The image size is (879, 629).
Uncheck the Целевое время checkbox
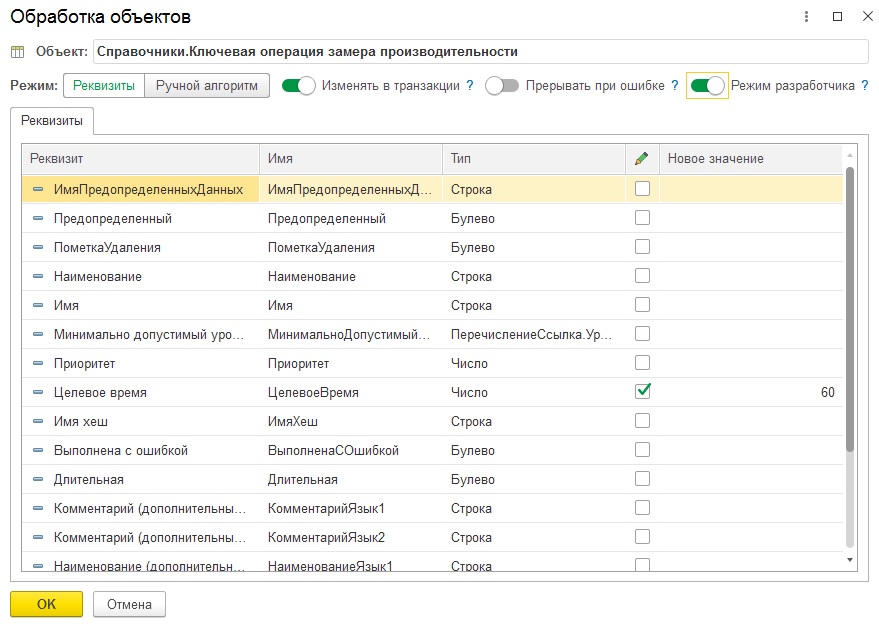(642, 392)
